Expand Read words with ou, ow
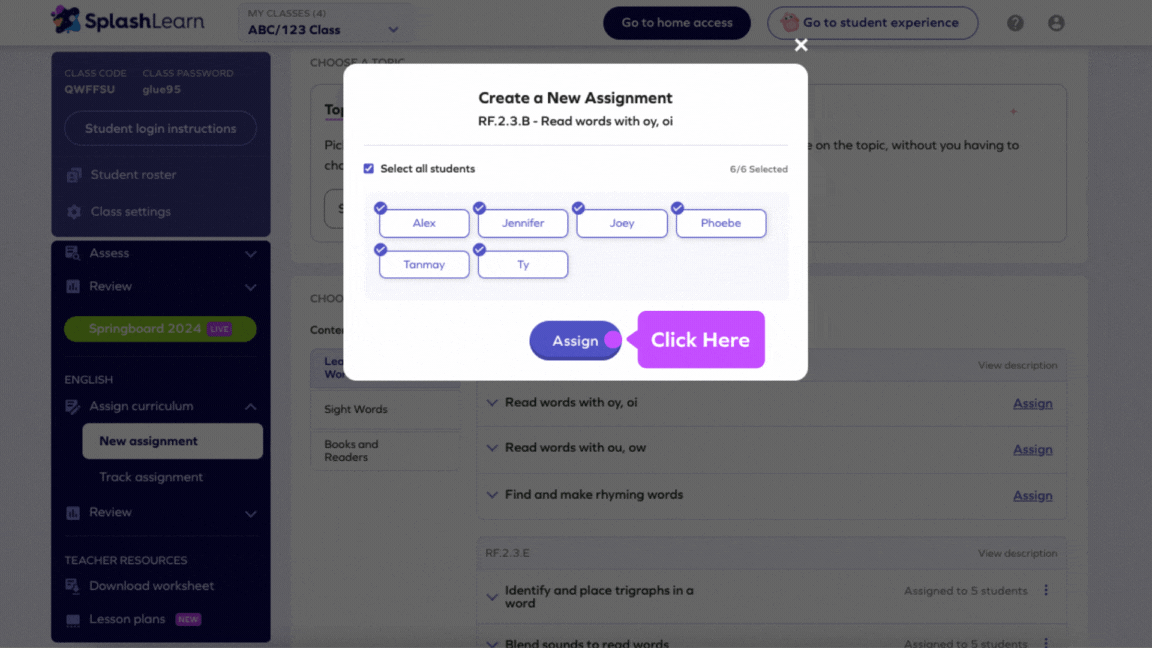Viewport: 1152px width, 648px height. pos(492,448)
